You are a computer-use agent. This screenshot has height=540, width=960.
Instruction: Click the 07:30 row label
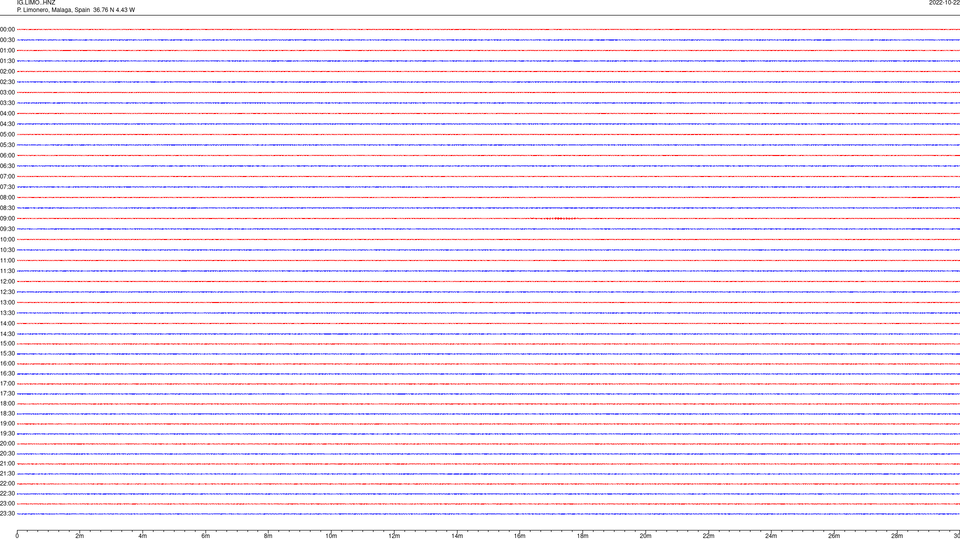tap(7, 187)
